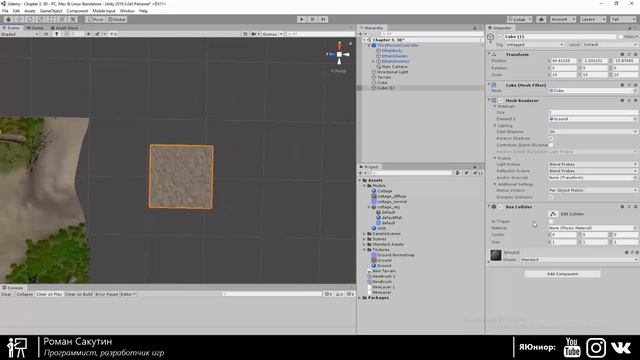Click the YouTube icon in banner

click(x=572, y=347)
